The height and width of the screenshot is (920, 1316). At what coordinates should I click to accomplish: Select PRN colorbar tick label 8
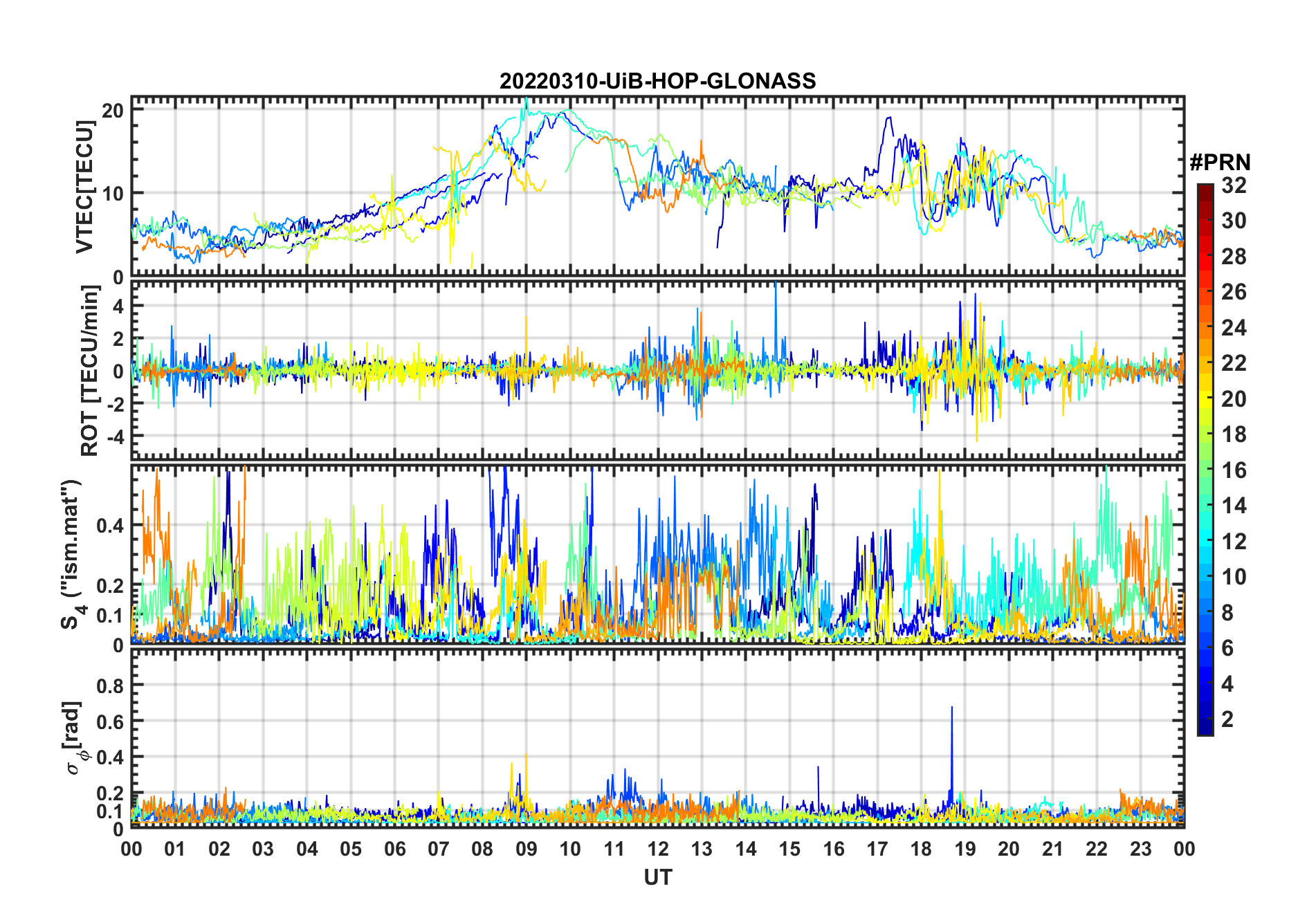(x=1227, y=613)
